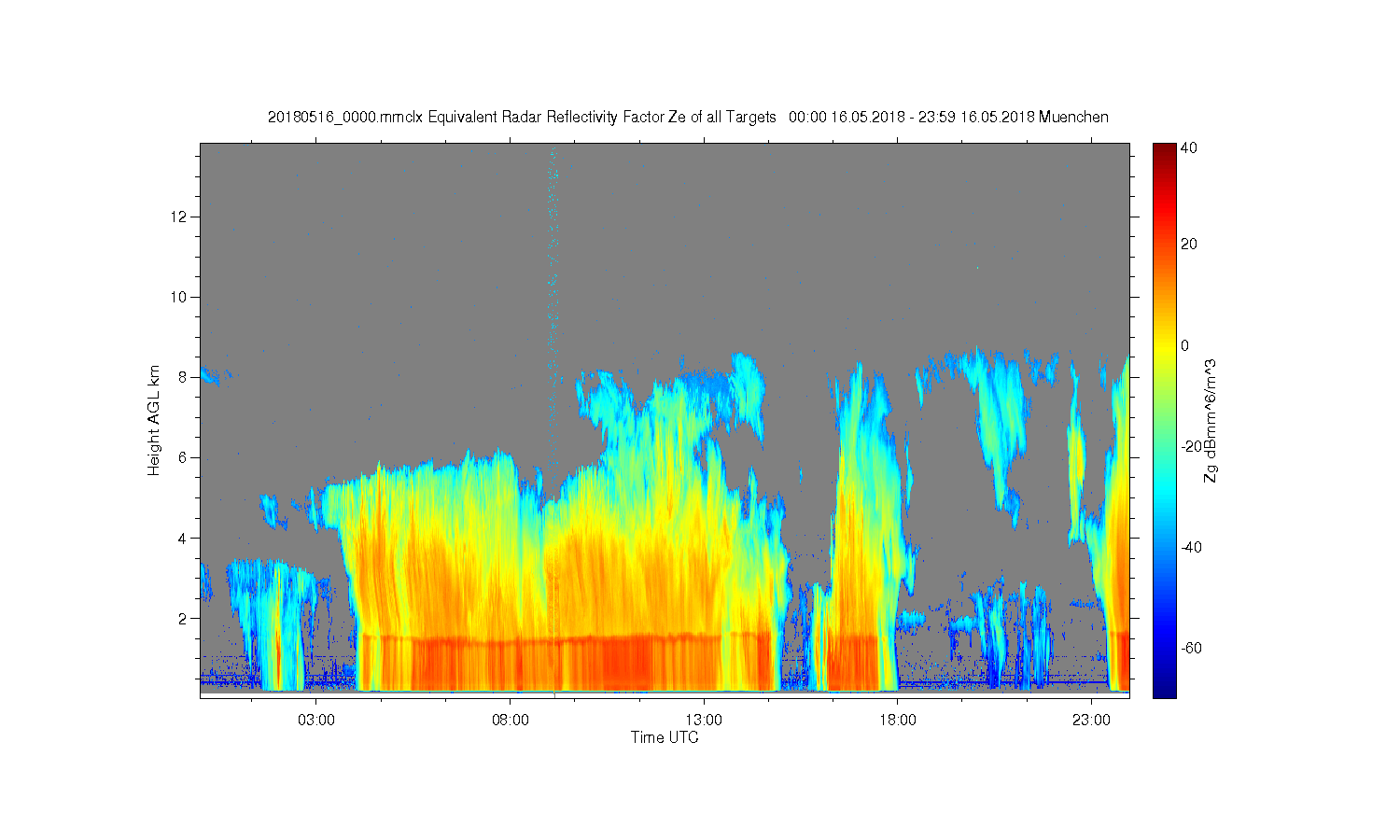The image size is (1400, 840).
Task: Click the 'Time UTC' x-axis label
Action: click(x=665, y=737)
